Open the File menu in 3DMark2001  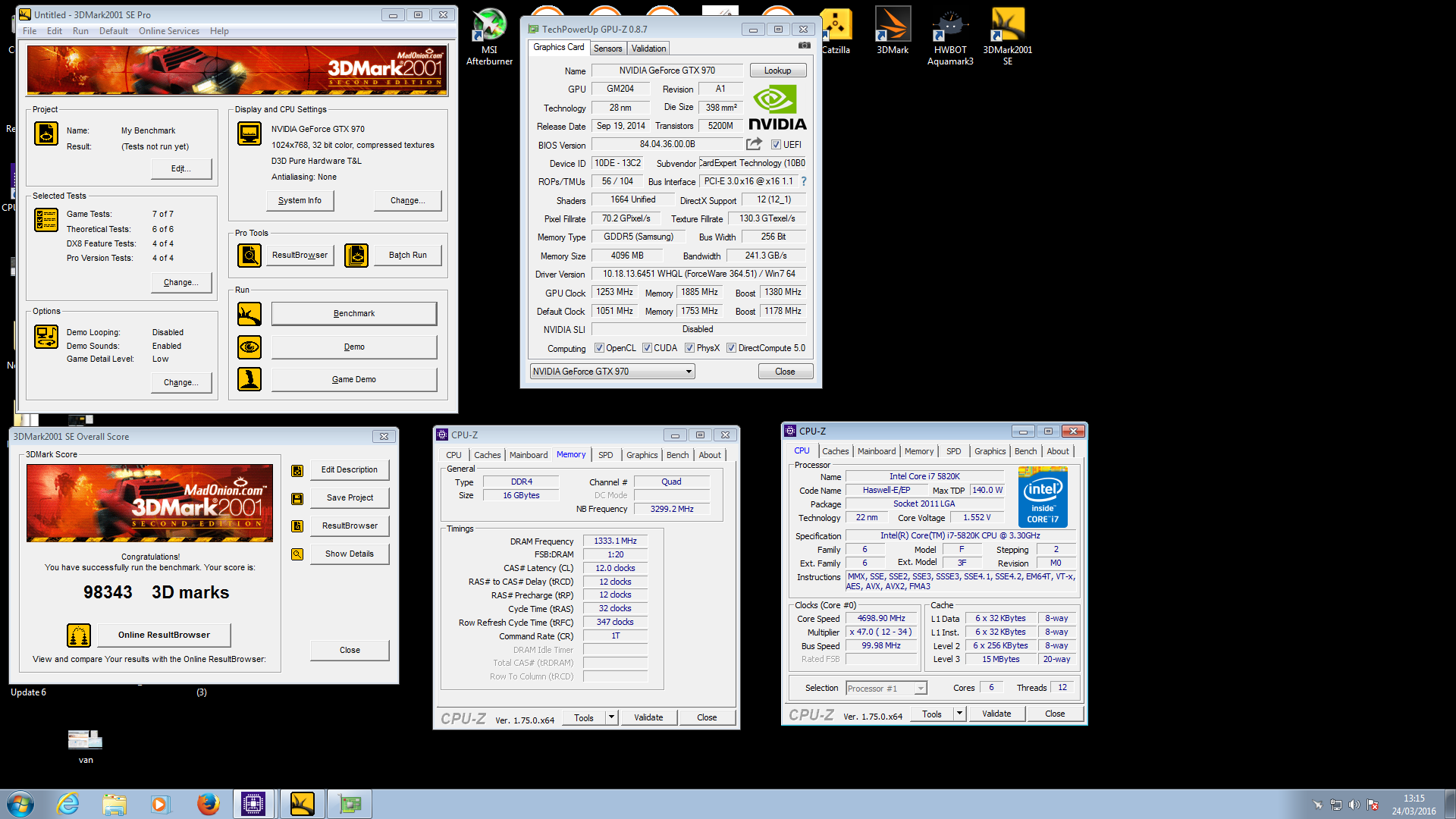[x=30, y=31]
